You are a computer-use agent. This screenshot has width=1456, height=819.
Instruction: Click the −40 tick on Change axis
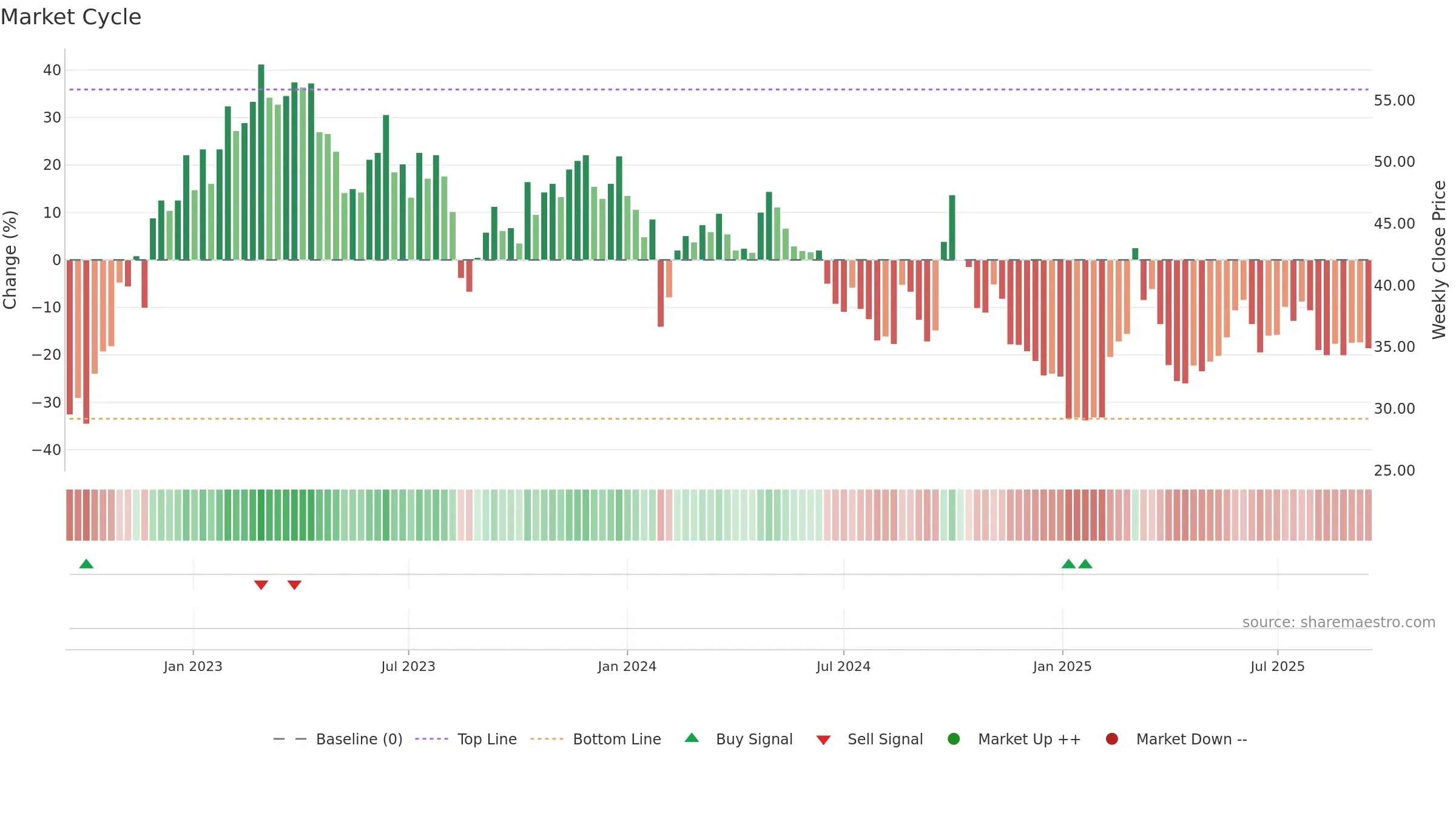[x=47, y=450]
